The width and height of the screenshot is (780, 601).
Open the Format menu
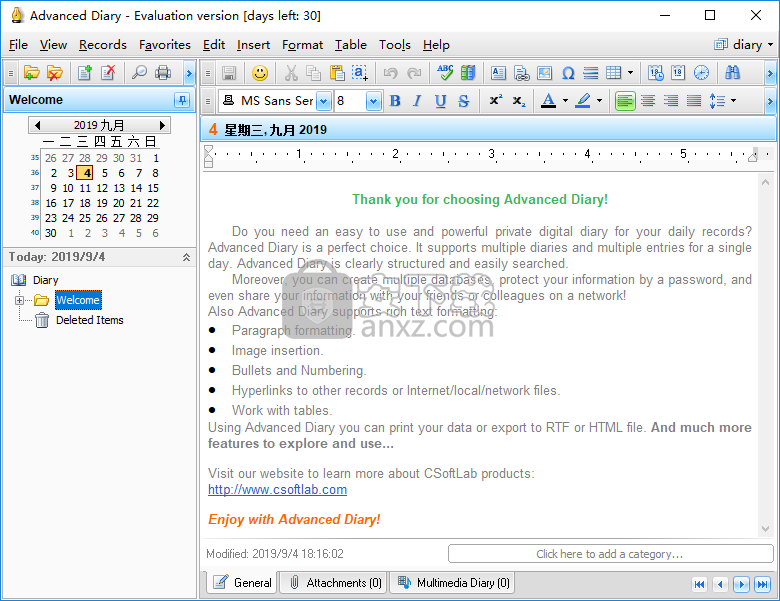(302, 45)
